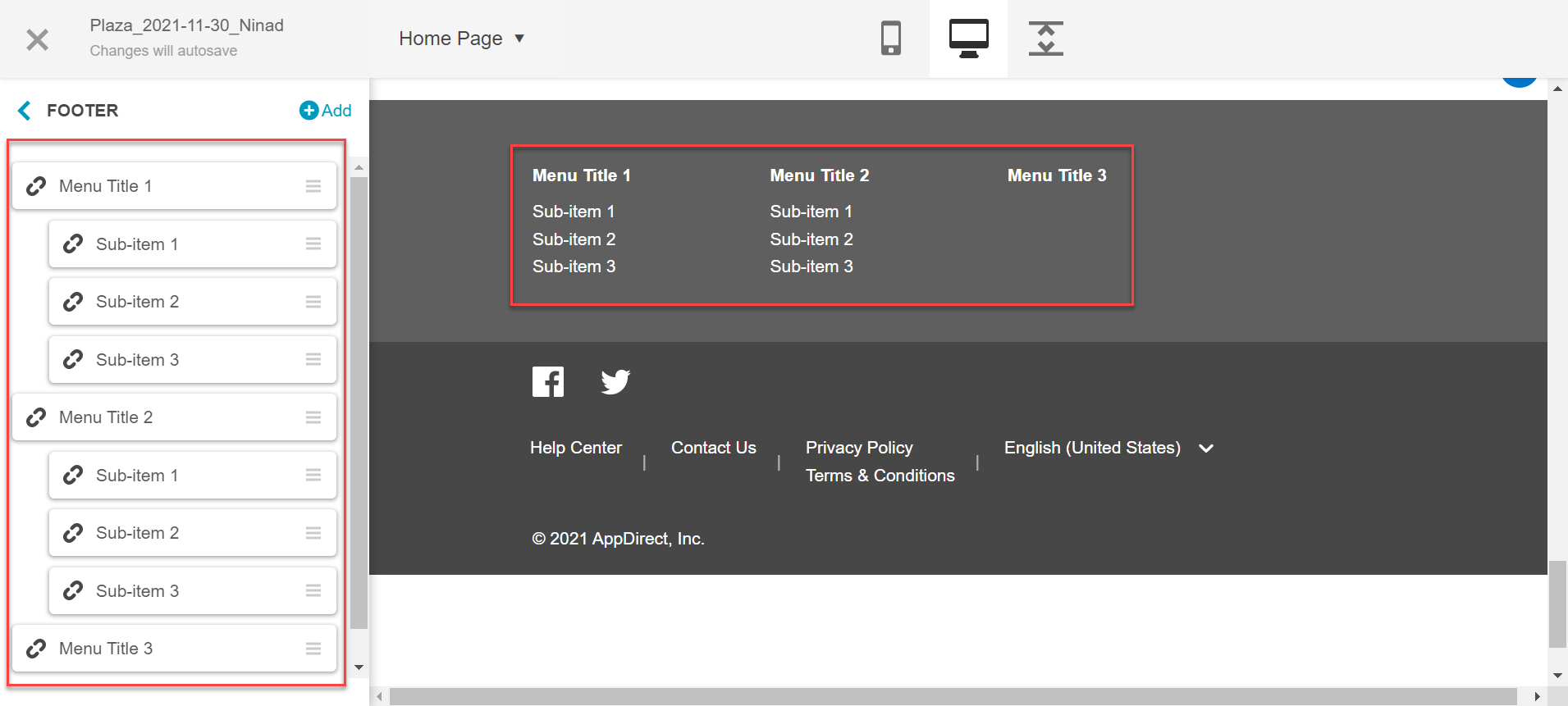This screenshot has height=706, width=1568.
Task: Click link icon of Sub-item 2 under Menu Title 2
Action: [73, 533]
